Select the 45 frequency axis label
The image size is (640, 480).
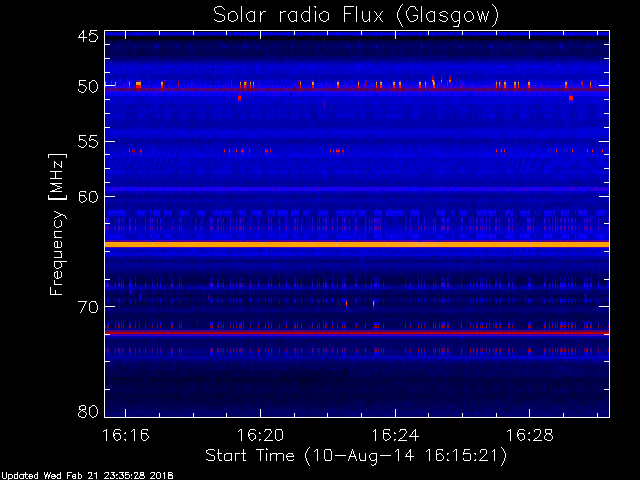(88, 36)
